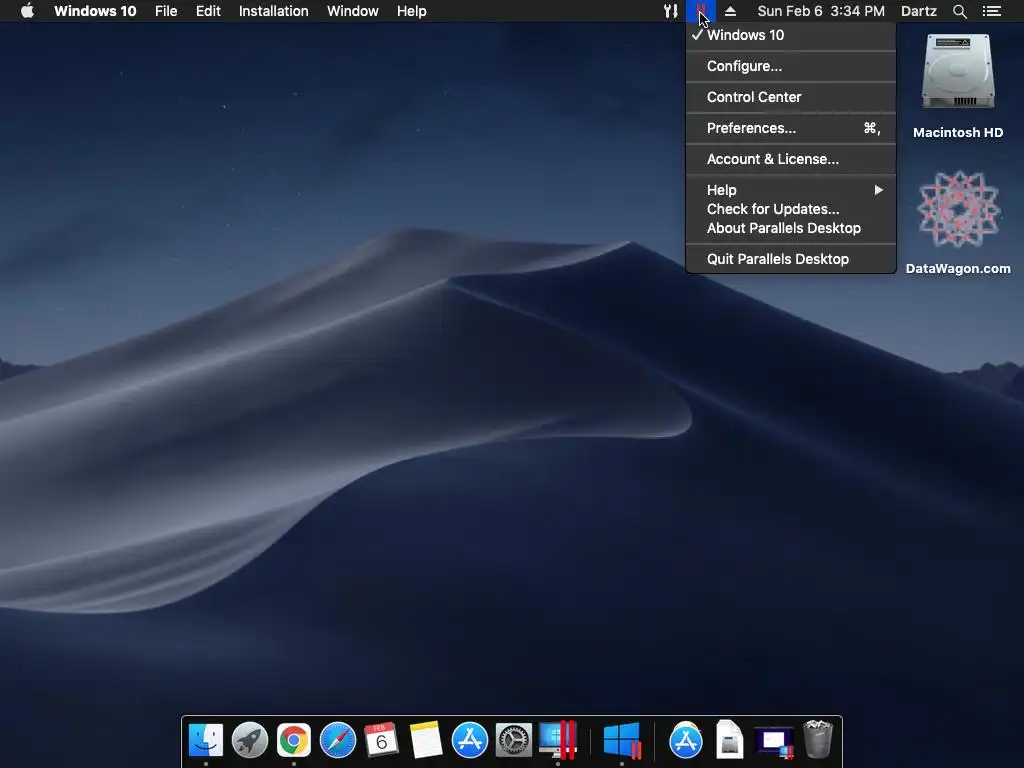Toggle the checked Windows 10 menu entry
The image size is (1024, 768).
click(x=791, y=35)
